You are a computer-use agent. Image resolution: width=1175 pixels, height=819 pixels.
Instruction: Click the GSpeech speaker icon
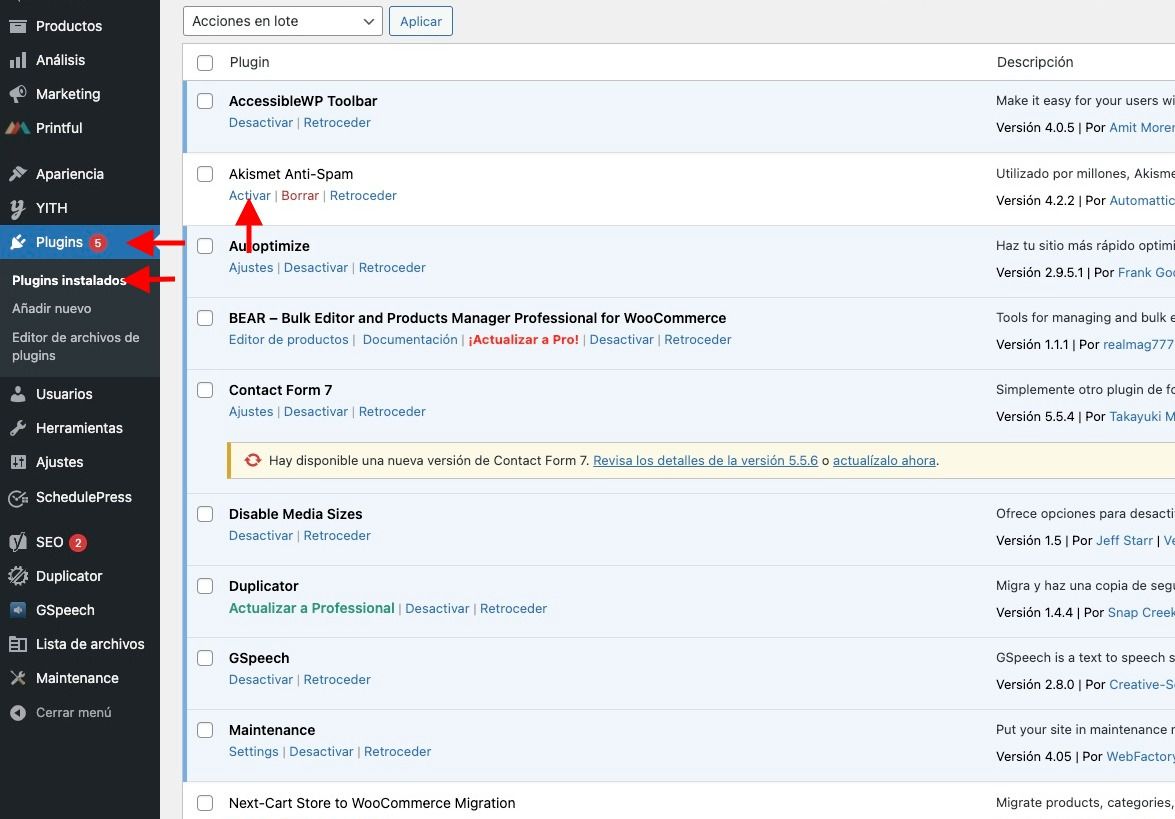18,610
